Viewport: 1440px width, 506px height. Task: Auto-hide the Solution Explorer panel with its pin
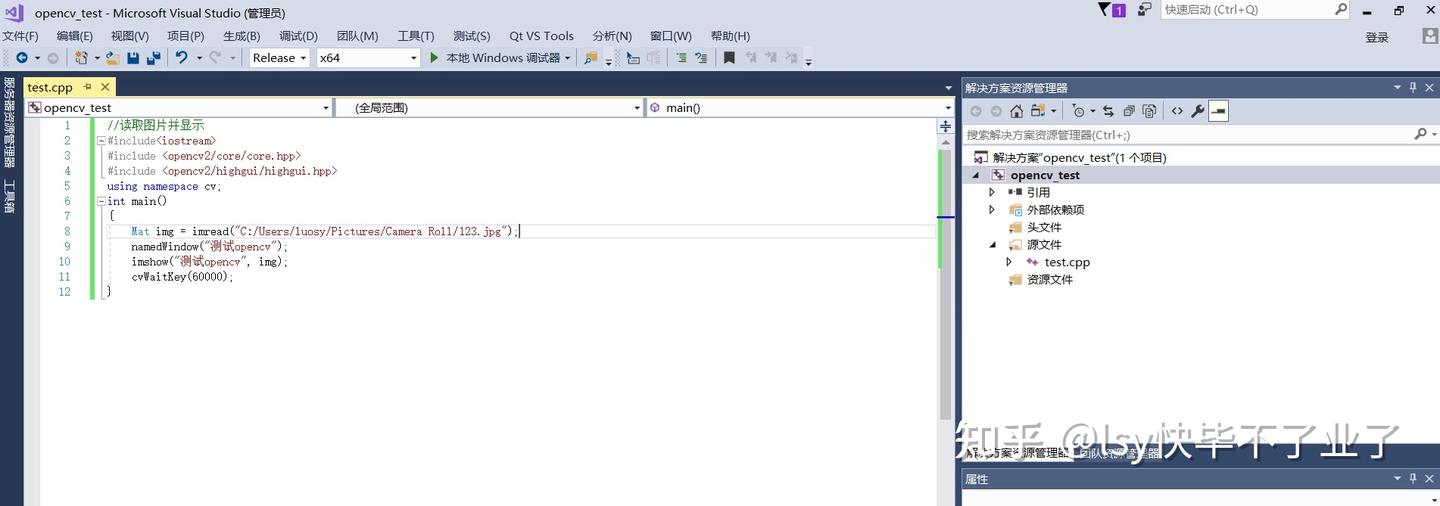click(x=1413, y=87)
